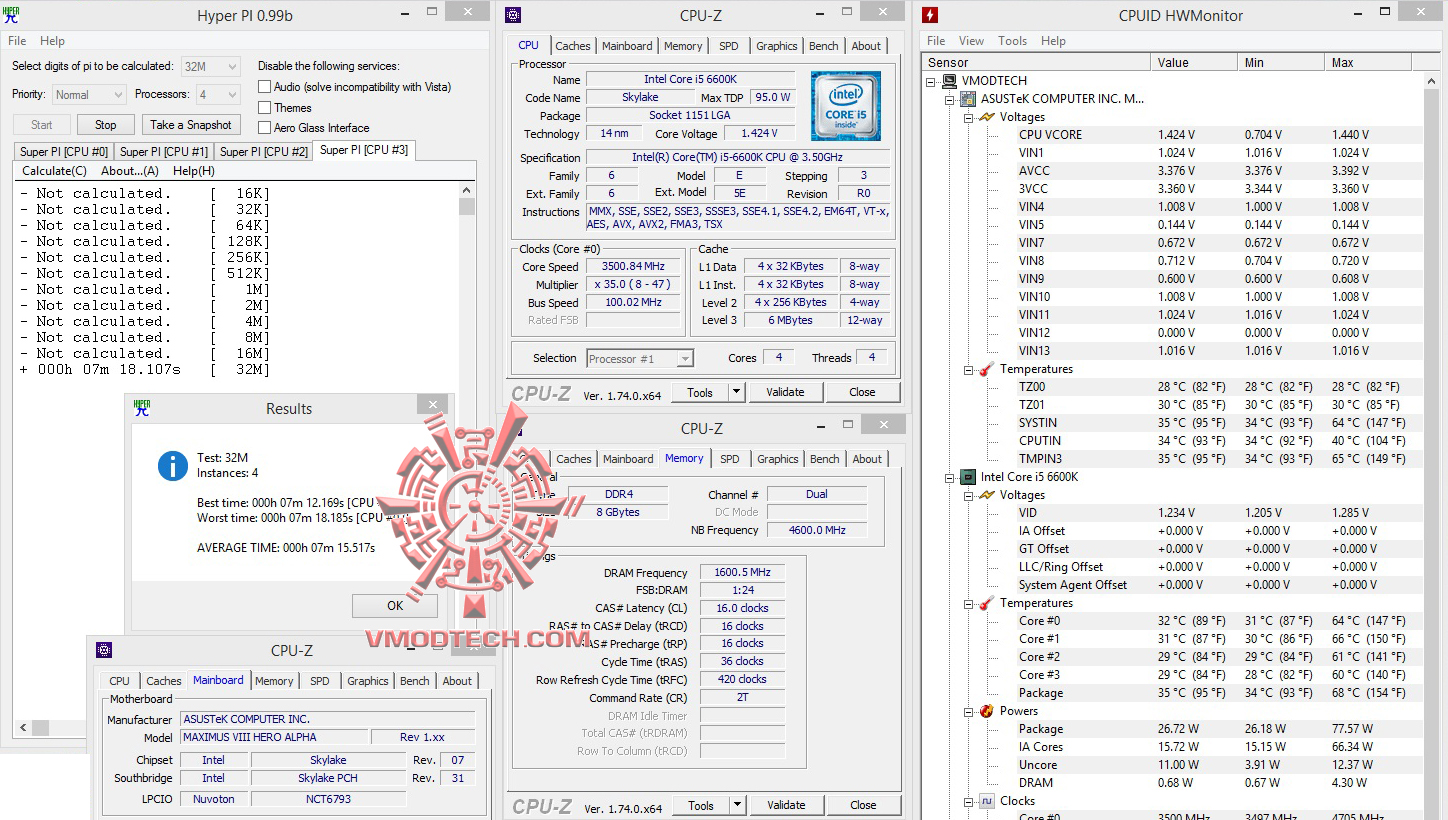
Task: Open the Bench tab in CPU-Z Memory window
Action: (x=825, y=459)
